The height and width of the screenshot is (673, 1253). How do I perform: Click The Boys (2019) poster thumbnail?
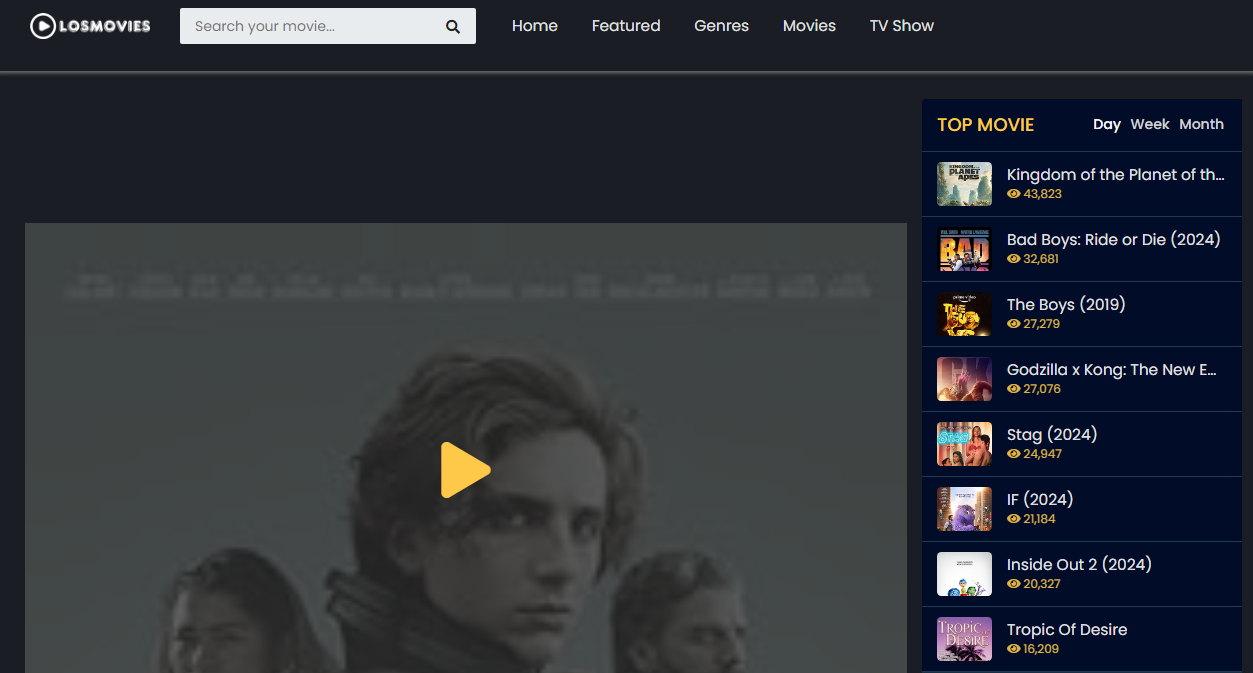coord(964,314)
